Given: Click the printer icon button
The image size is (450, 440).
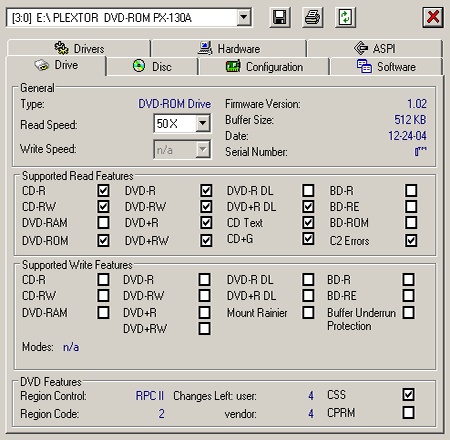Looking at the screenshot, I should (312, 17).
